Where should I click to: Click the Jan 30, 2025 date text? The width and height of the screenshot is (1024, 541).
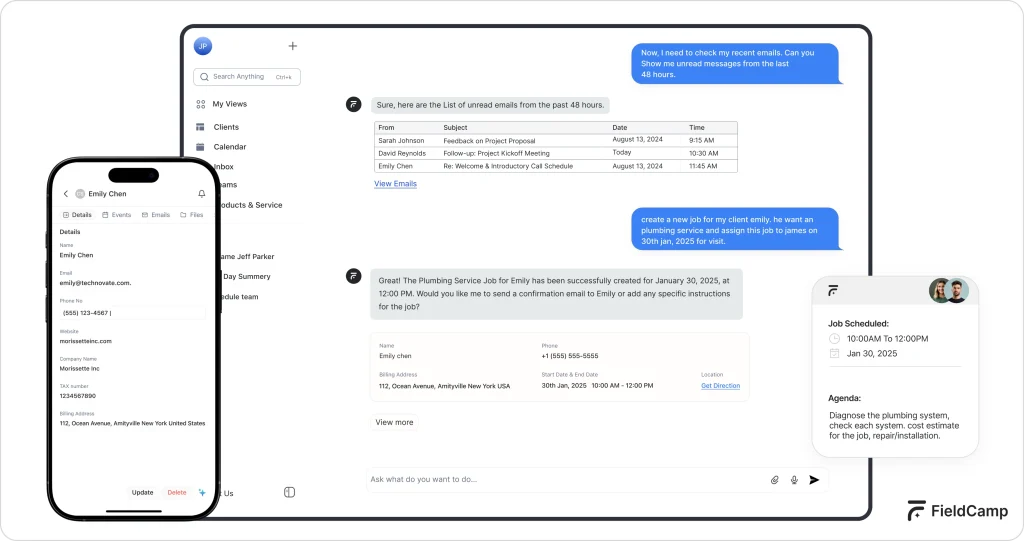tap(872, 353)
